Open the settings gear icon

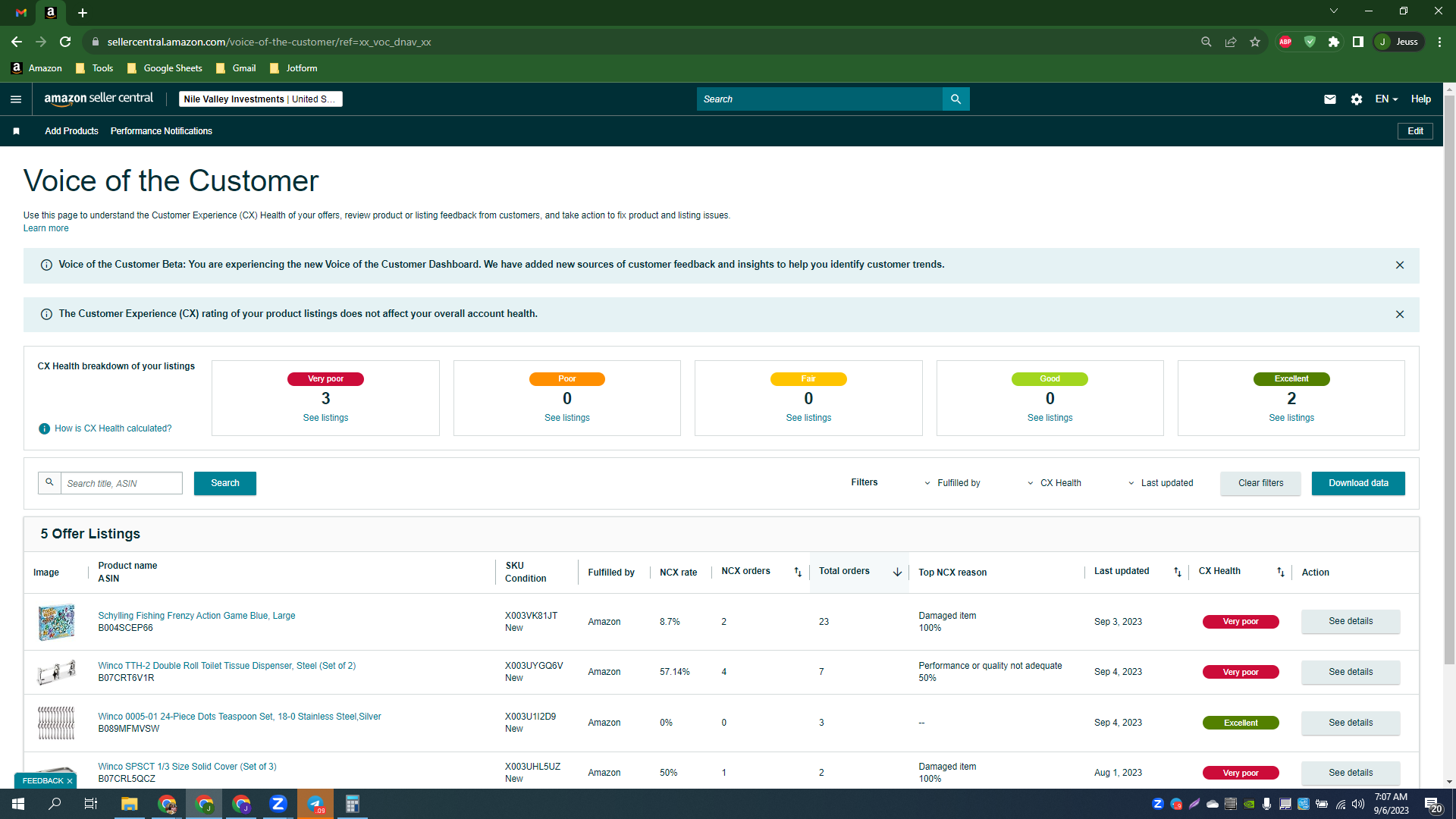[x=1357, y=99]
